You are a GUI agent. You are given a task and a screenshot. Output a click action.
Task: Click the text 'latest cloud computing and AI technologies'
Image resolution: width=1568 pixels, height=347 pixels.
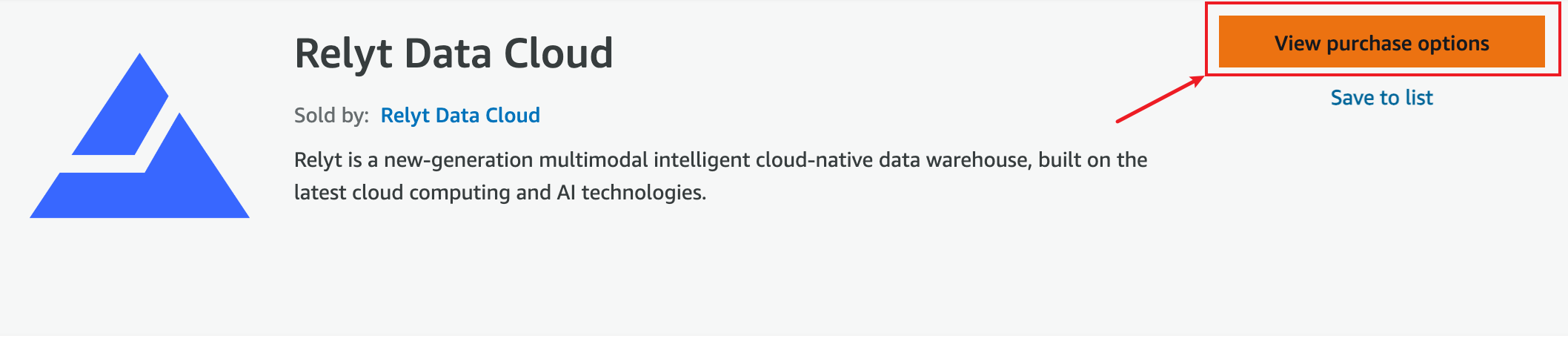(x=500, y=192)
